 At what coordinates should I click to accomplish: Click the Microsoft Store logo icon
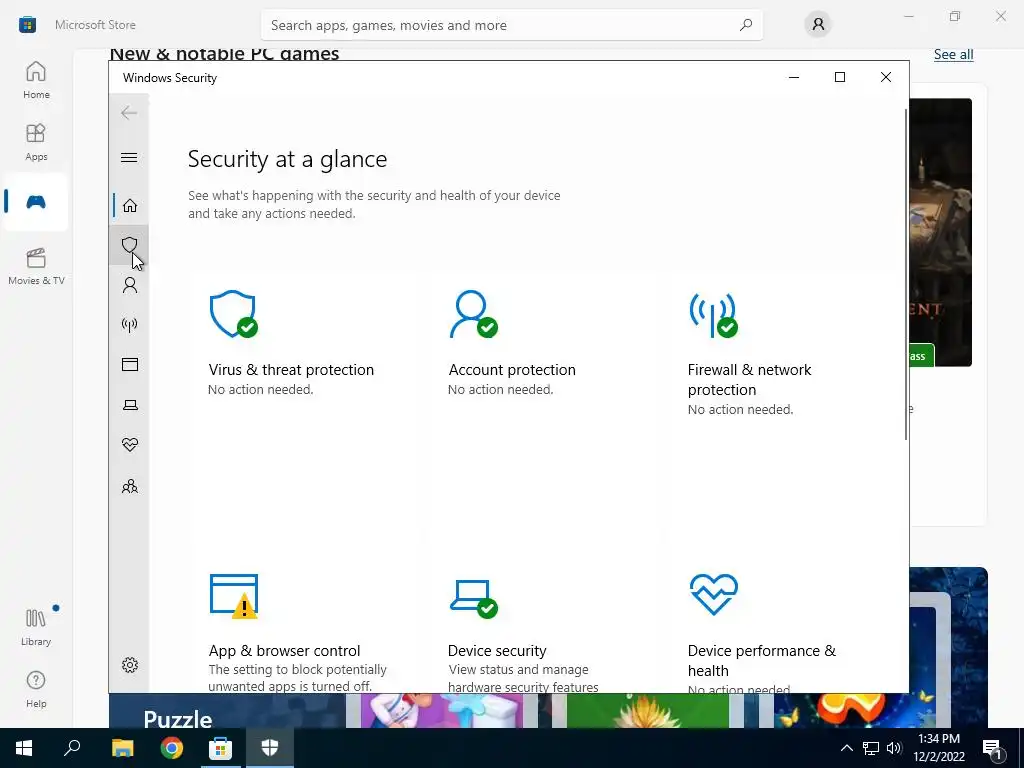click(27, 25)
